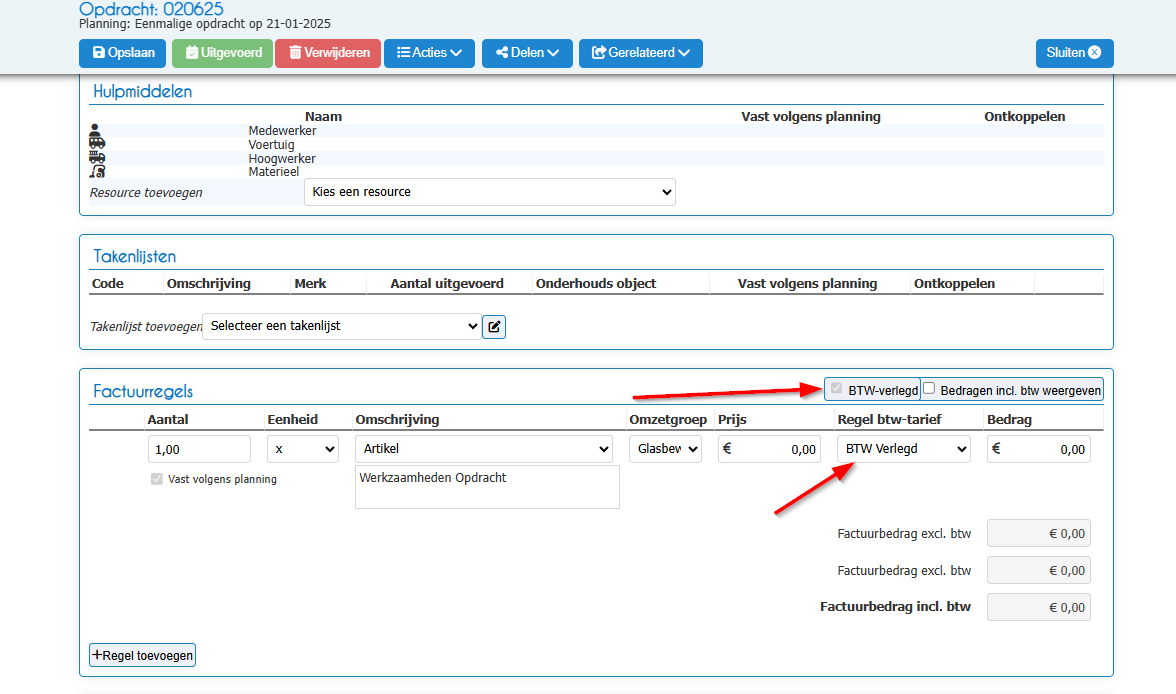Delete order via Verwijderen button
The width and height of the screenshot is (1176, 694).
(328, 53)
